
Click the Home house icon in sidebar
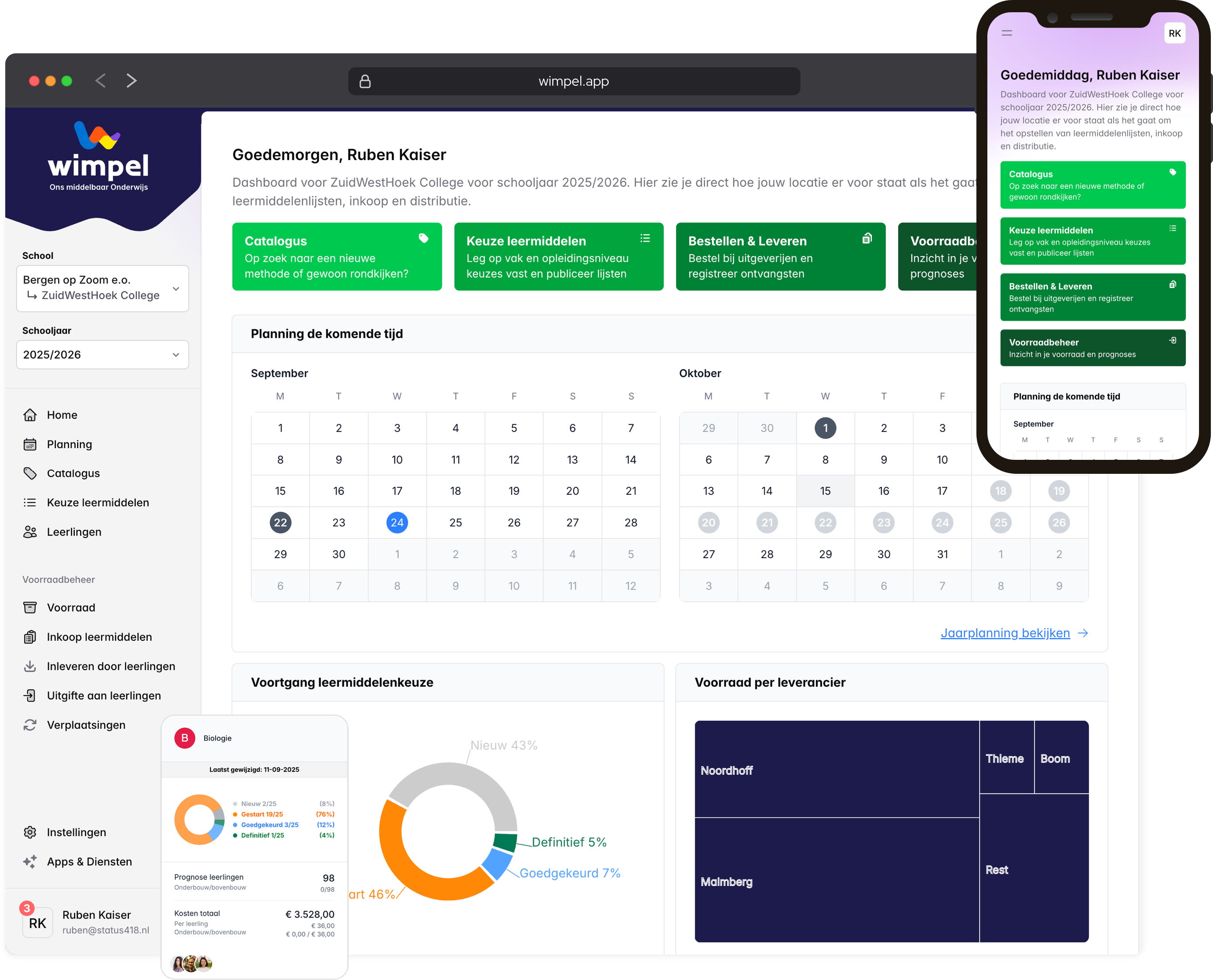click(x=30, y=415)
